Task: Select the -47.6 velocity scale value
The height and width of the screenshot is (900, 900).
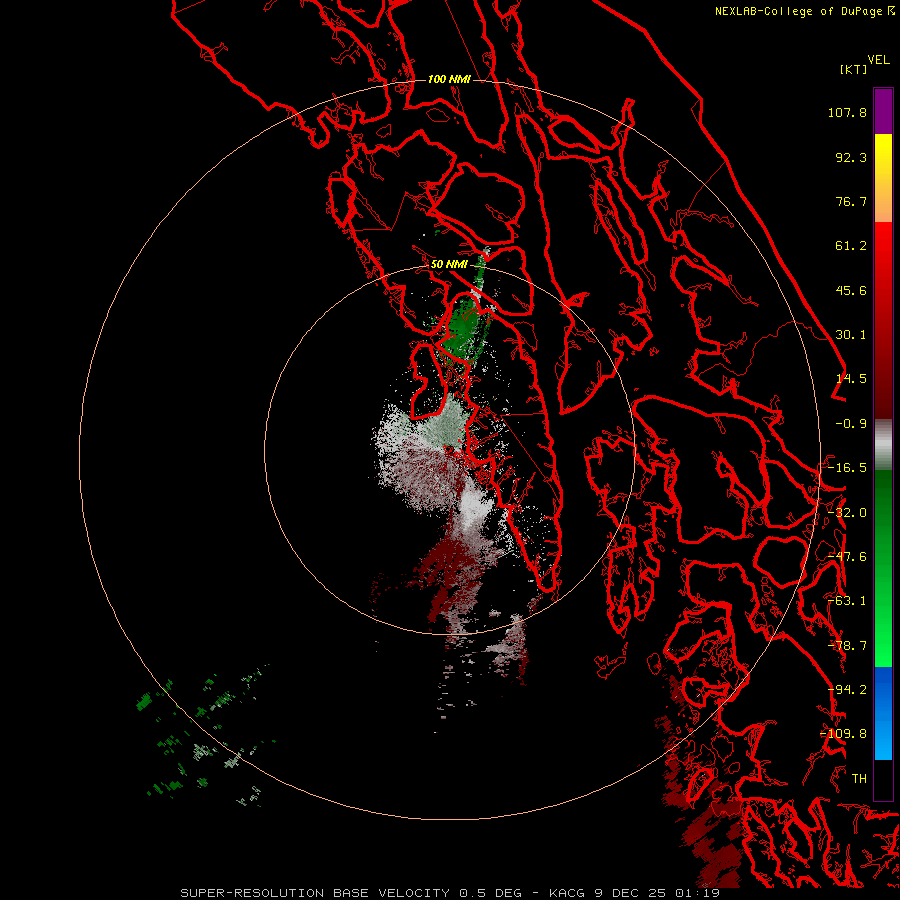Action: 847,557
